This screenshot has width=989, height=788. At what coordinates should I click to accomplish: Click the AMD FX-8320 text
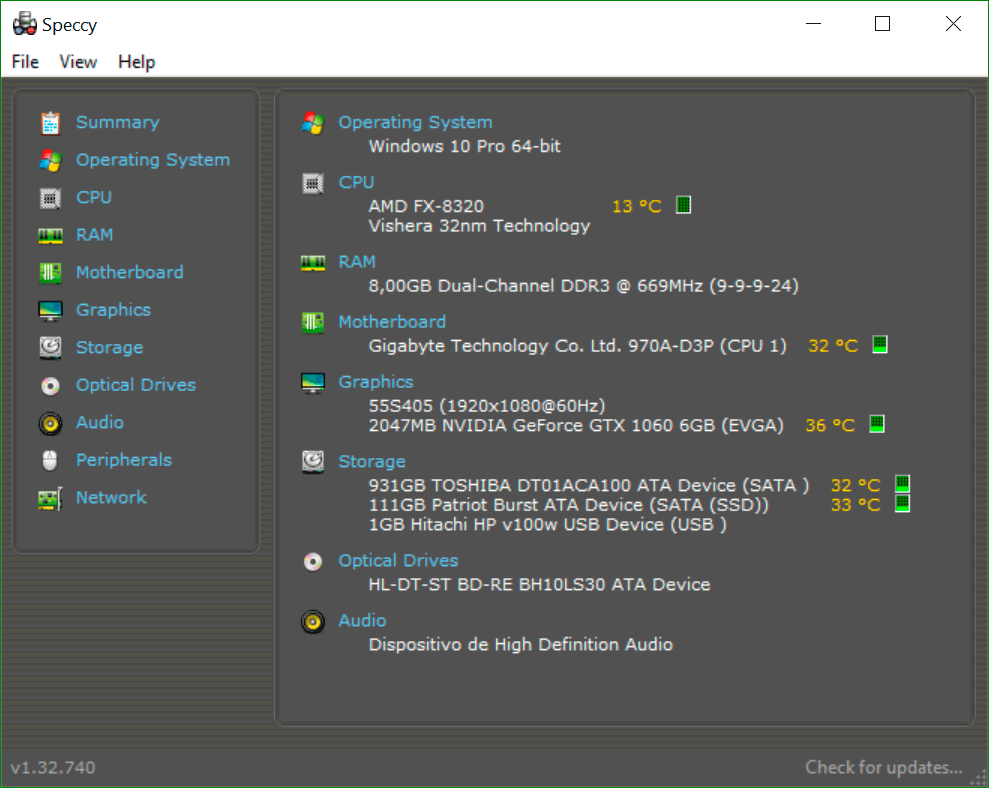[426, 206]
